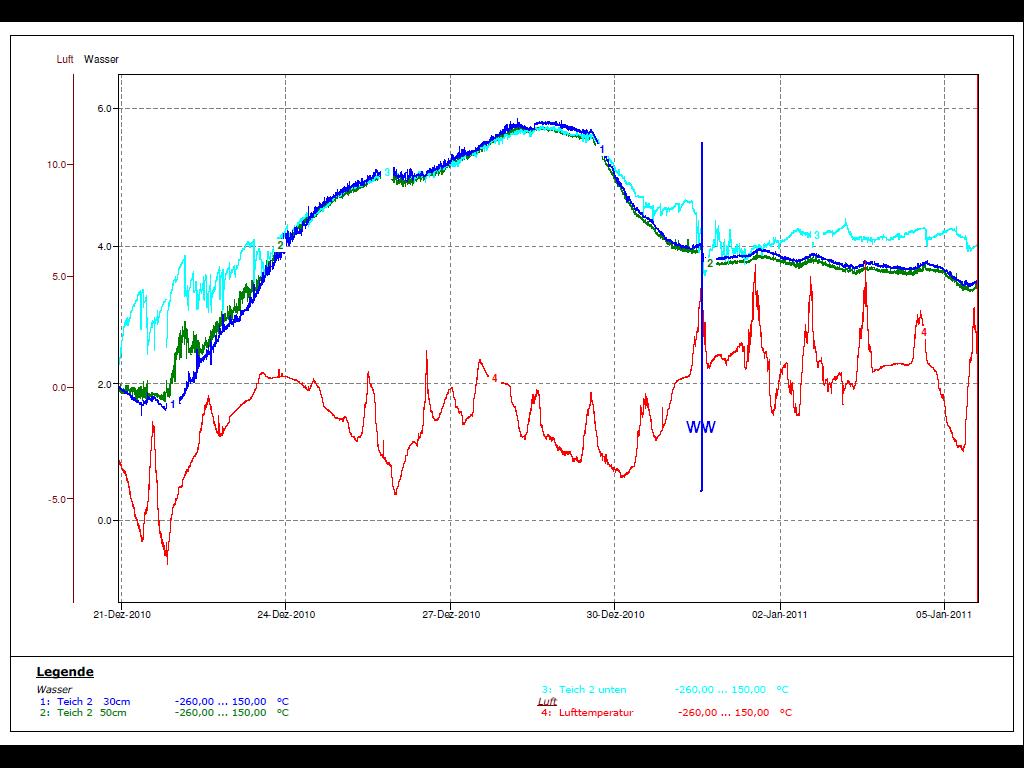This screenshot has width=1024, height=768.
Task: Click the red Luft subheading in the legend
Action: pos(547,702)
